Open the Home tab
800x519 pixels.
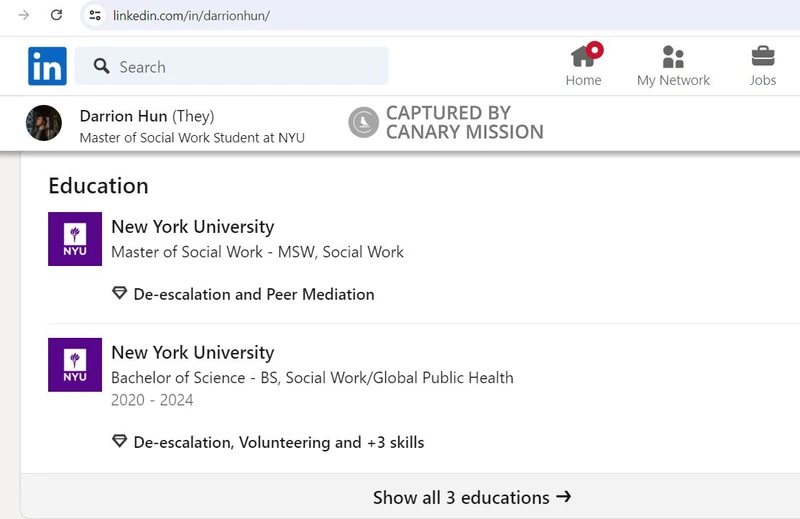point(584,65)
